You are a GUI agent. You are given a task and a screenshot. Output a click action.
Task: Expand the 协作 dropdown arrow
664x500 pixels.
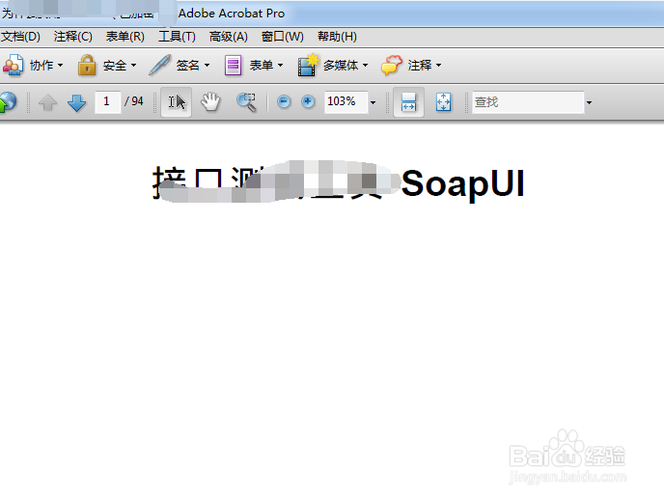coord(60,65)
